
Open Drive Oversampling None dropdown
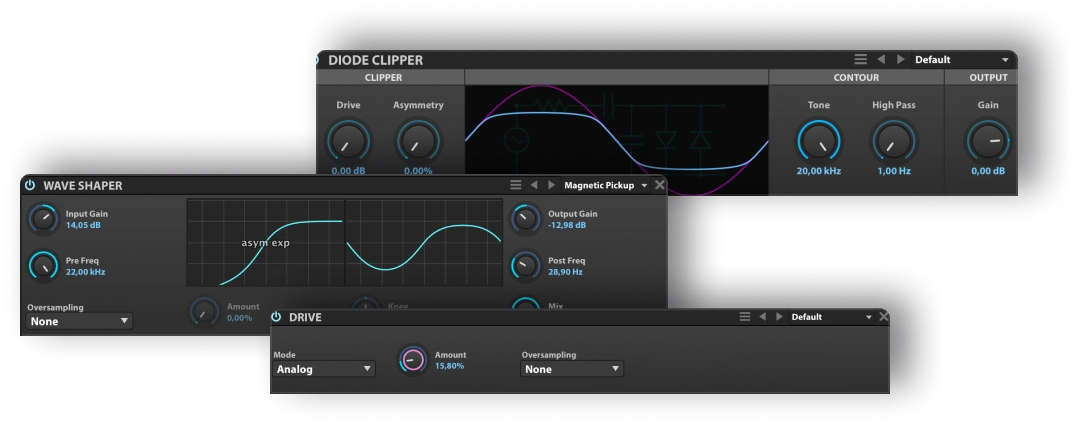coord(572,369)
